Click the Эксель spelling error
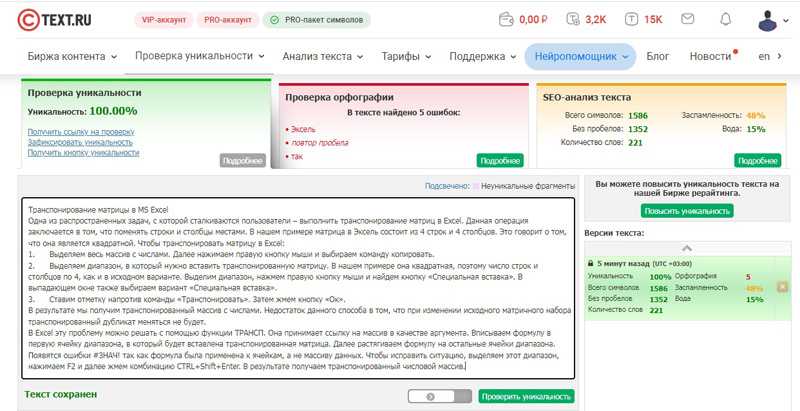The width and height of the screenshot is (800, 411). click(x=303, y=130)
